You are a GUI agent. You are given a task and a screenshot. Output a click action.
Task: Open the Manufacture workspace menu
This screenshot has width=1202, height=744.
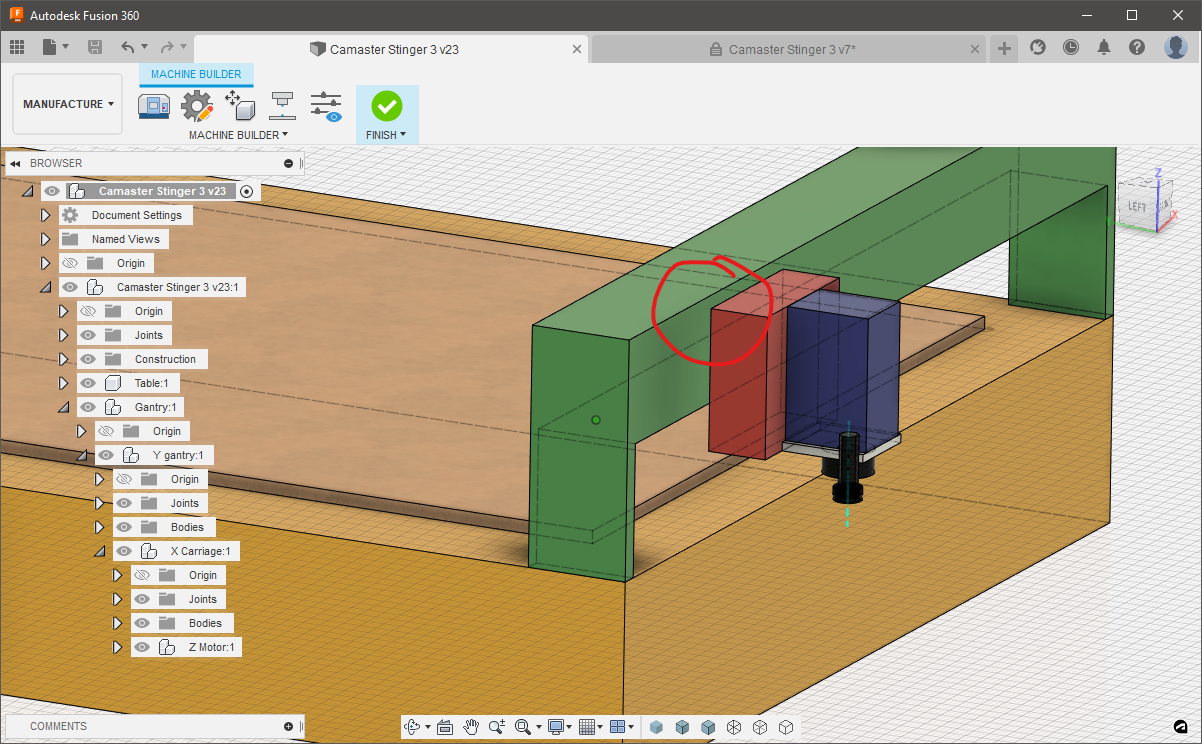[67, 103]
